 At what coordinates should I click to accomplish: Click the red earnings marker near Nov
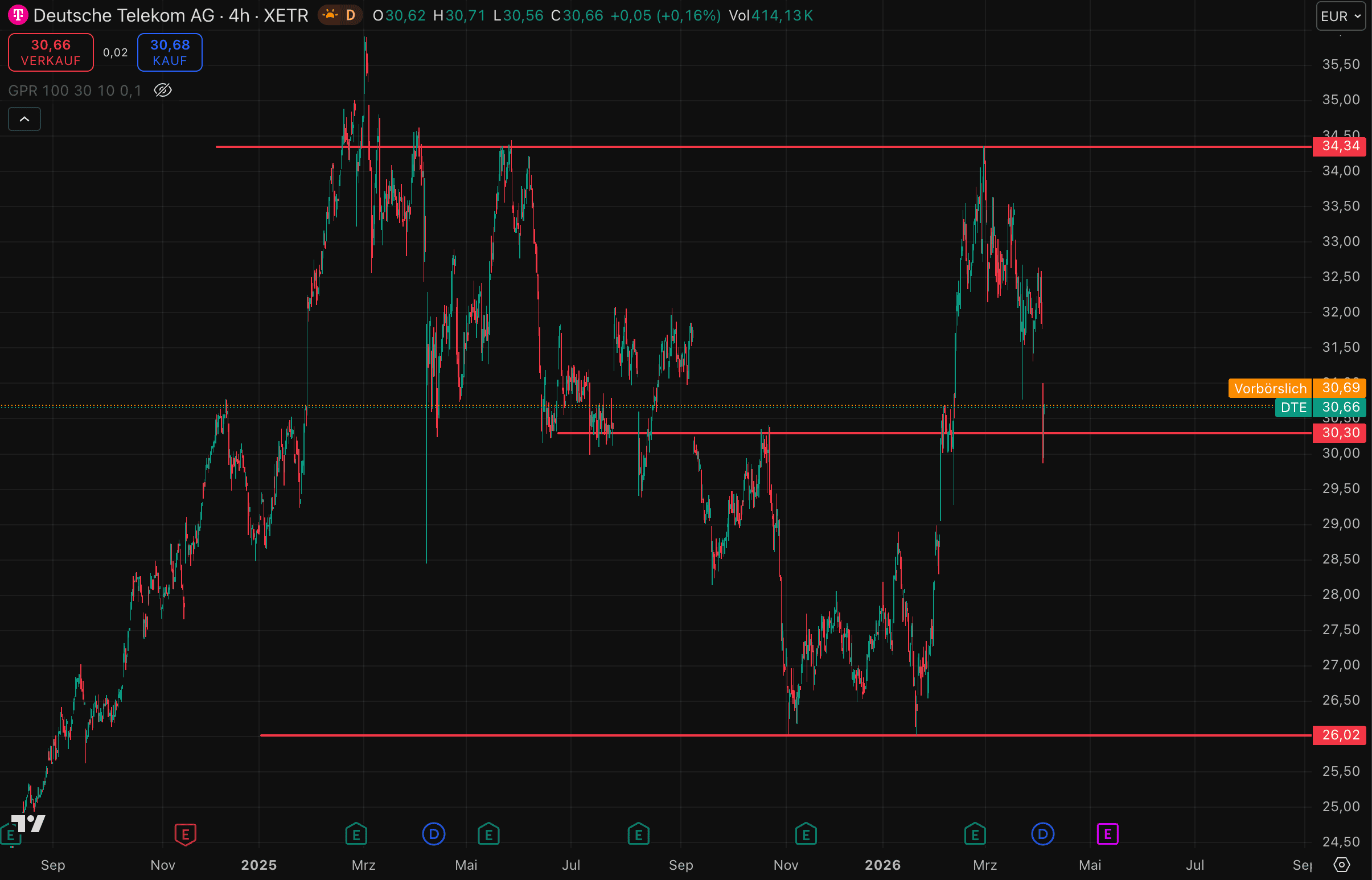(x=185, y=834)
